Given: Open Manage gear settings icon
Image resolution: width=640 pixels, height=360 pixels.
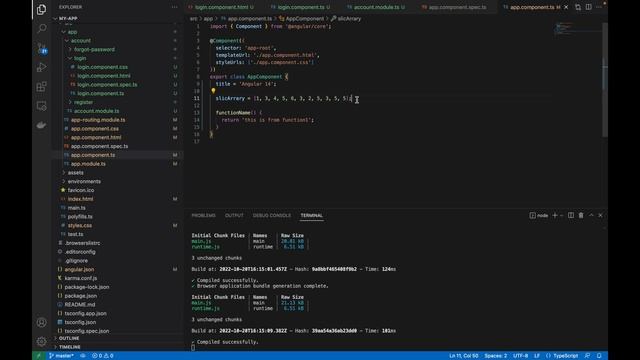Looking at the screenshot, I should 41,341.
